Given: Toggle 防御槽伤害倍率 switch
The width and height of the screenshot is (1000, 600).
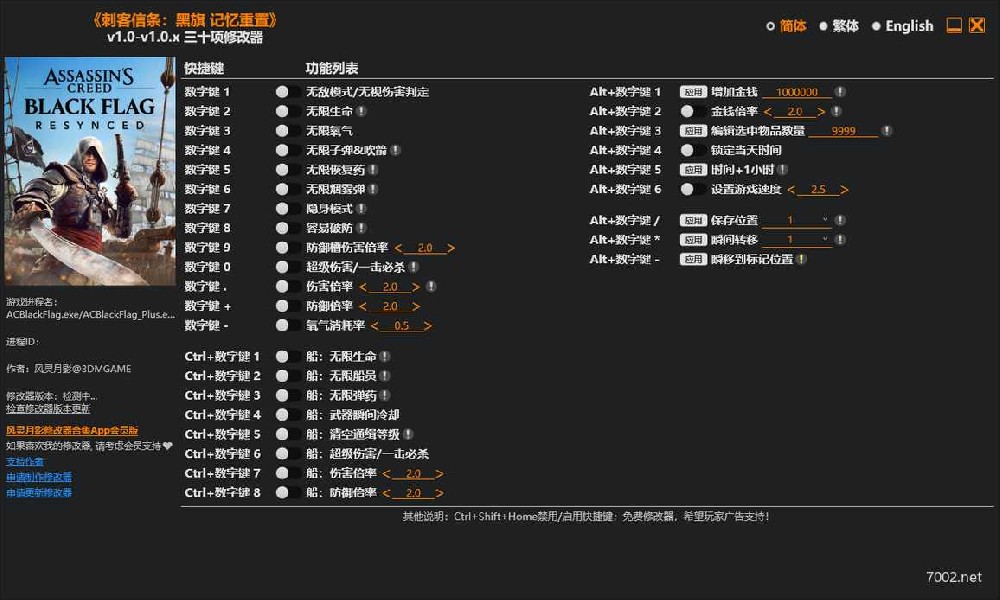Looking at the screenshot, I should coord(288,247).
